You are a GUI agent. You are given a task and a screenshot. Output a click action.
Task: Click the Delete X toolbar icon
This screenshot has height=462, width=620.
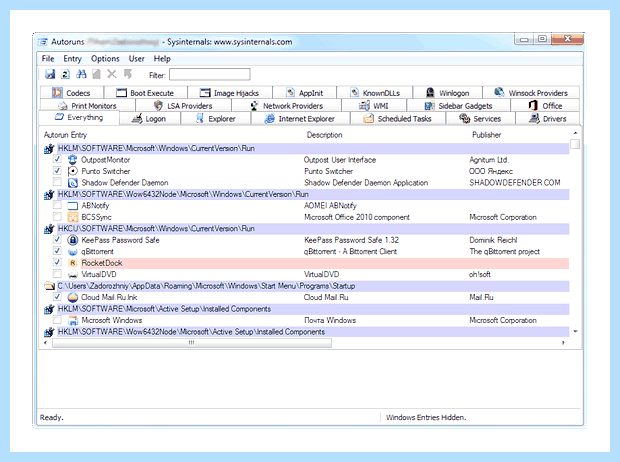(112, 74)
